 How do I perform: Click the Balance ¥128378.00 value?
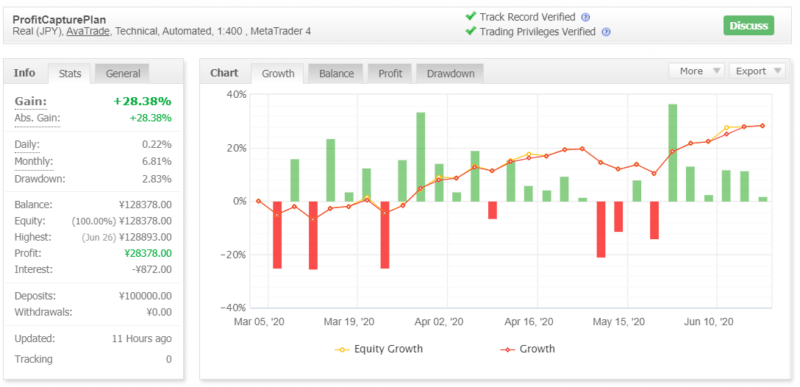point(145,205)
